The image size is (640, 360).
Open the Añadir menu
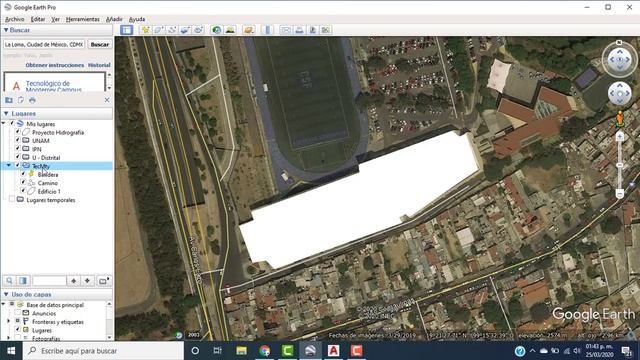tap(114, 19)
